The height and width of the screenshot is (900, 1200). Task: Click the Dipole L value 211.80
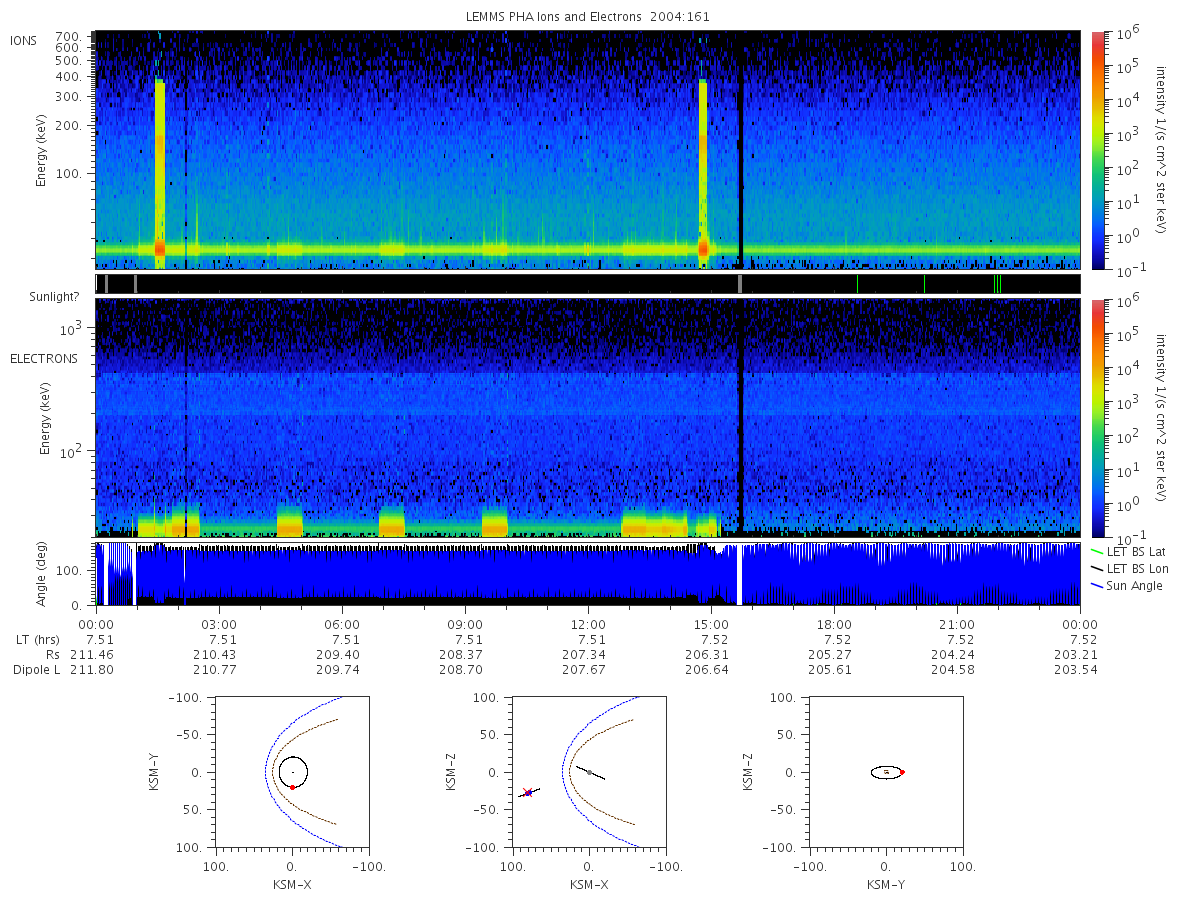point(91,670)
